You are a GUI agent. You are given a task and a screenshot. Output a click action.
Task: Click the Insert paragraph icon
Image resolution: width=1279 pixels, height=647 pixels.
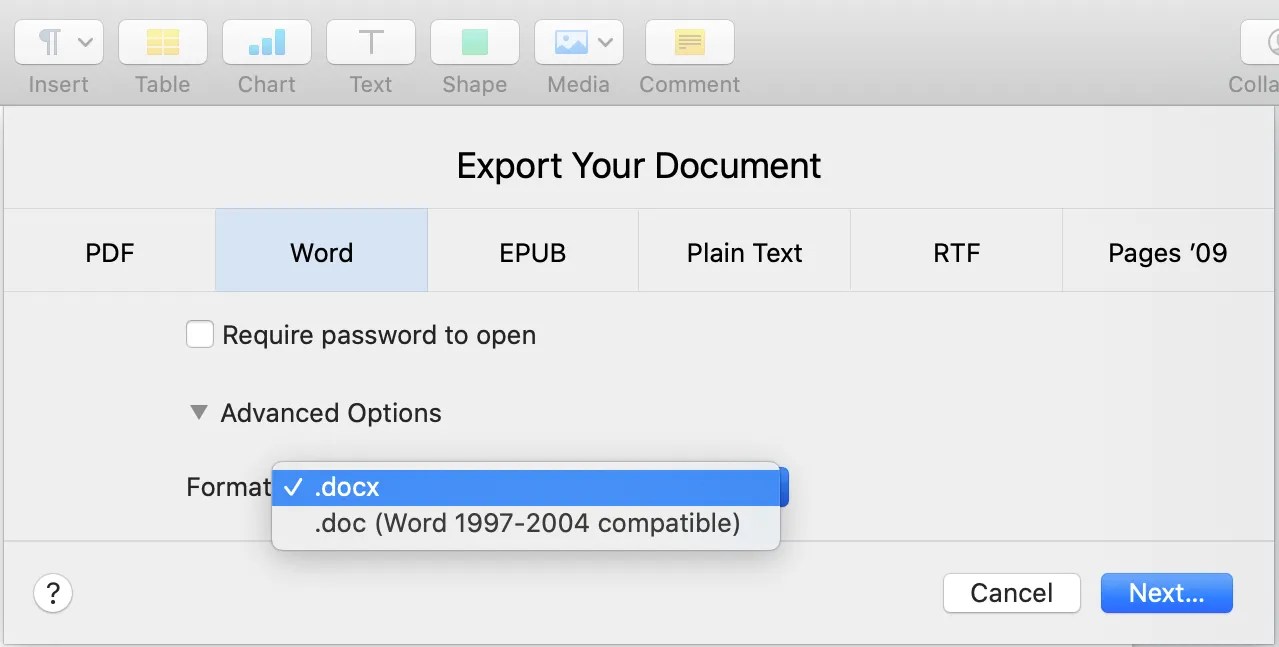click(48, 41)
